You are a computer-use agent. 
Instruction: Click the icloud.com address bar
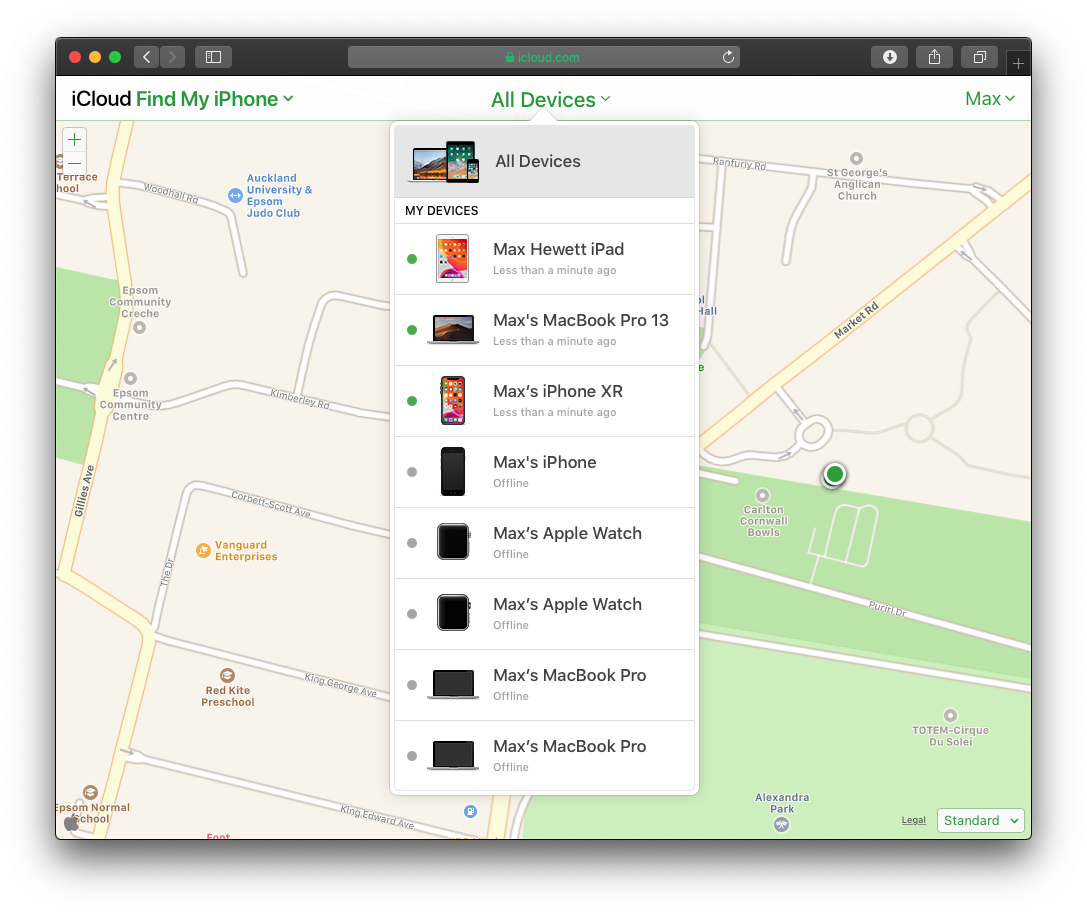click(x=544, y=57)
